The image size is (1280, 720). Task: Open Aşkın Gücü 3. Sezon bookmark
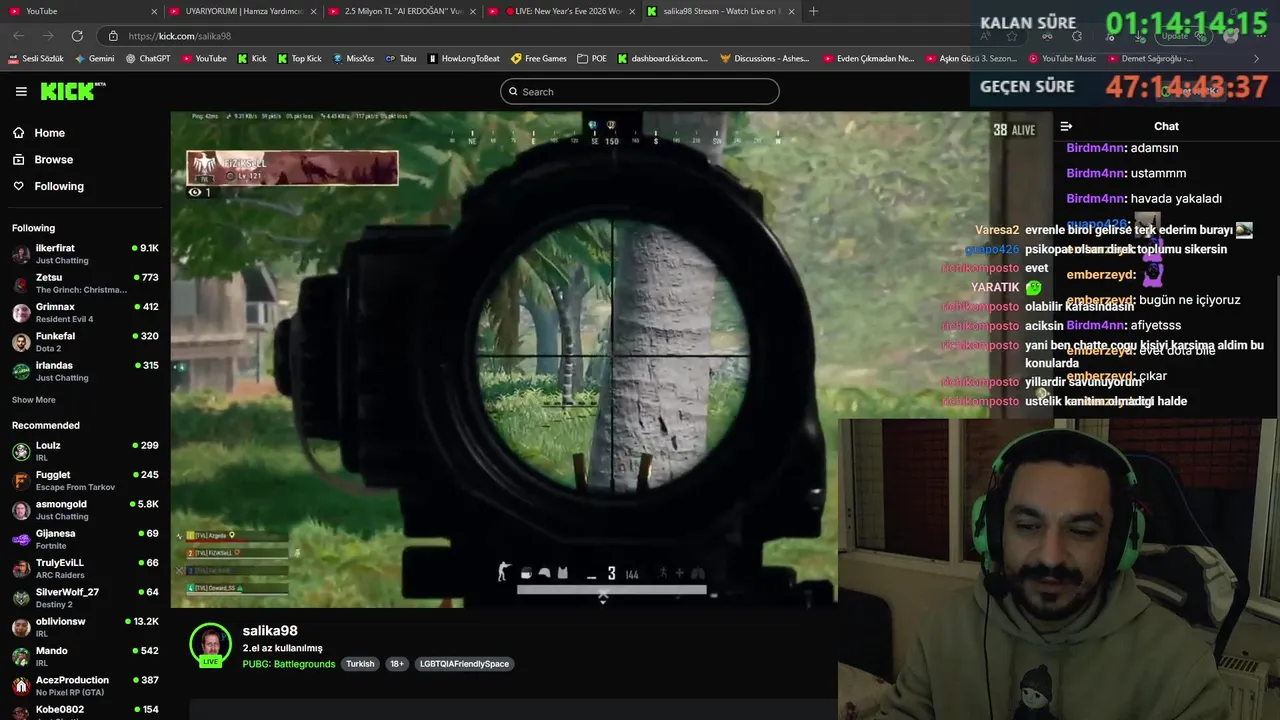(972, 59)
